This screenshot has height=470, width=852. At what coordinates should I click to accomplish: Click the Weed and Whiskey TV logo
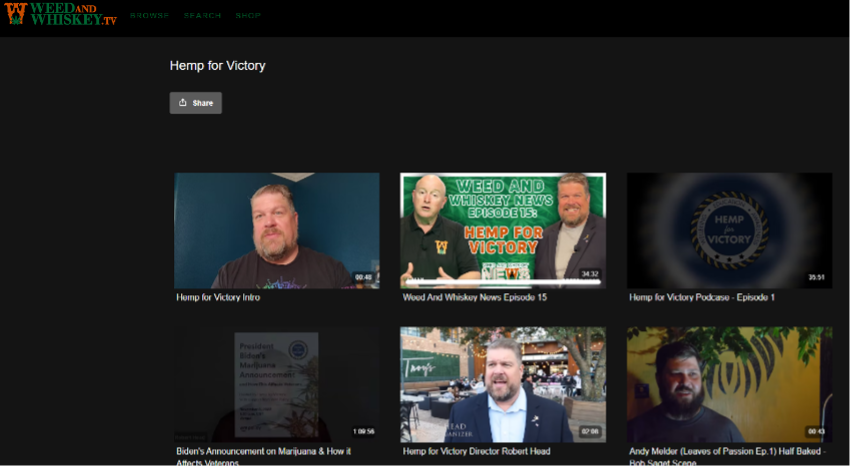(x=61, y=15)
